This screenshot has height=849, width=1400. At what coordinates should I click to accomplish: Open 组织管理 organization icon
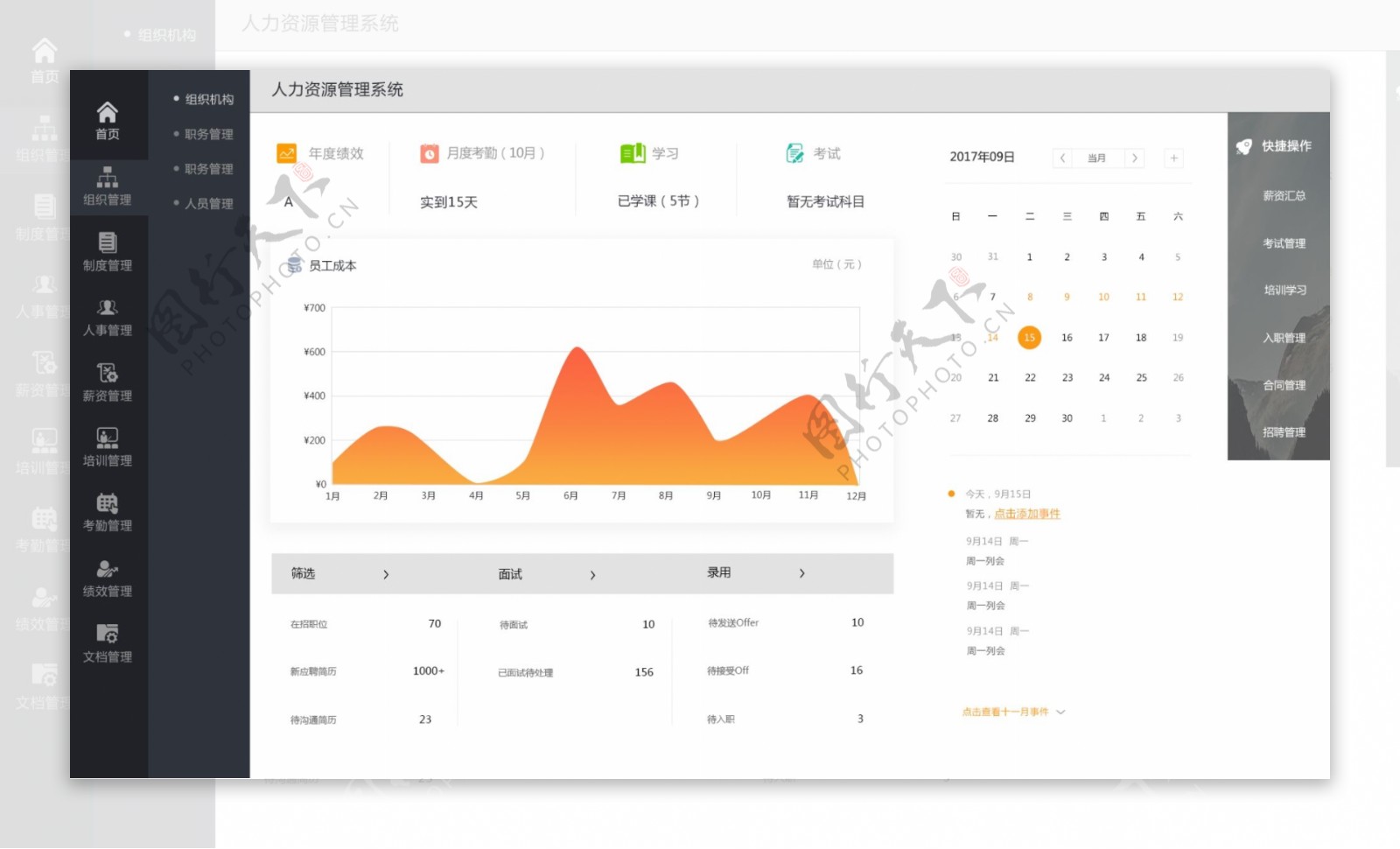click(x=107, y=178)
